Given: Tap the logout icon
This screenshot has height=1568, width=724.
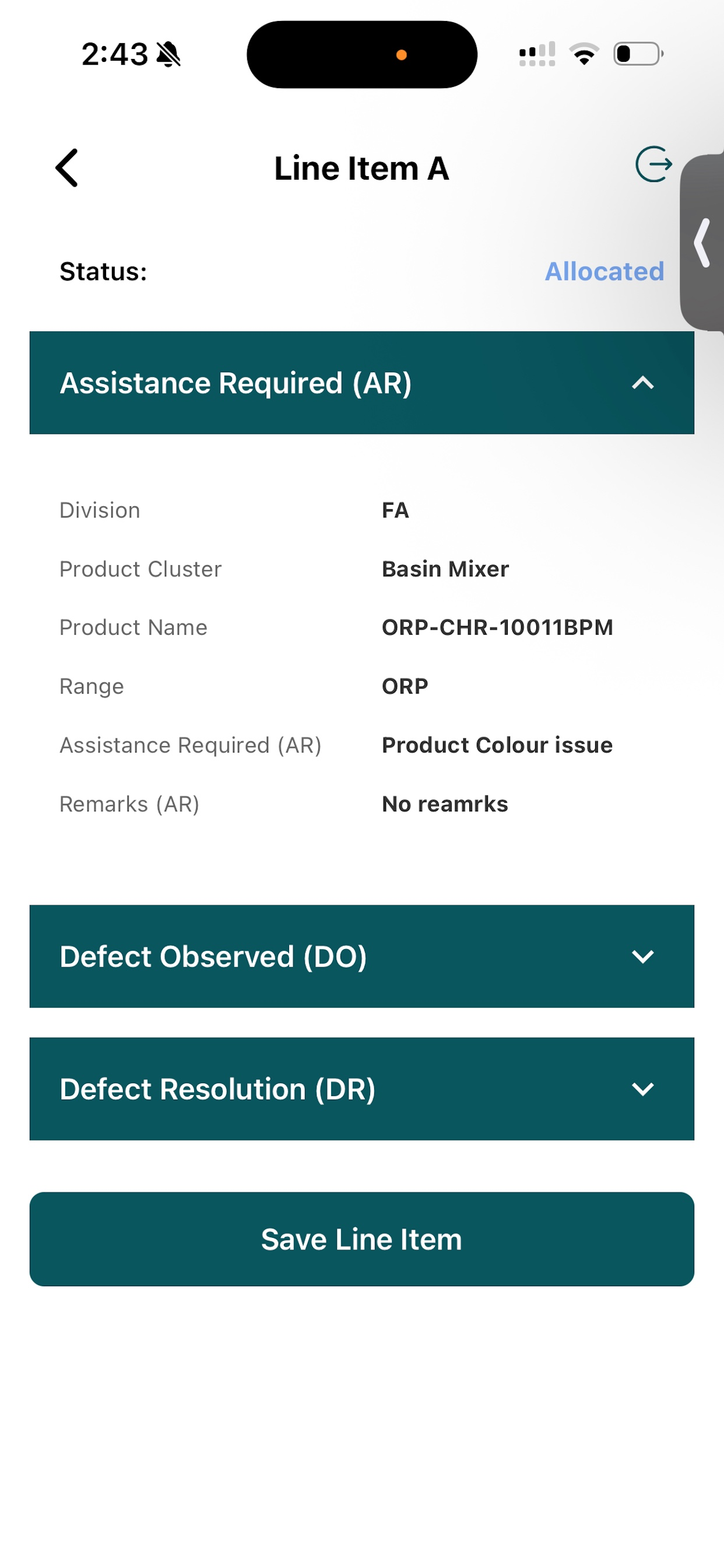Looking at the screenshot, I should point(653,164).
